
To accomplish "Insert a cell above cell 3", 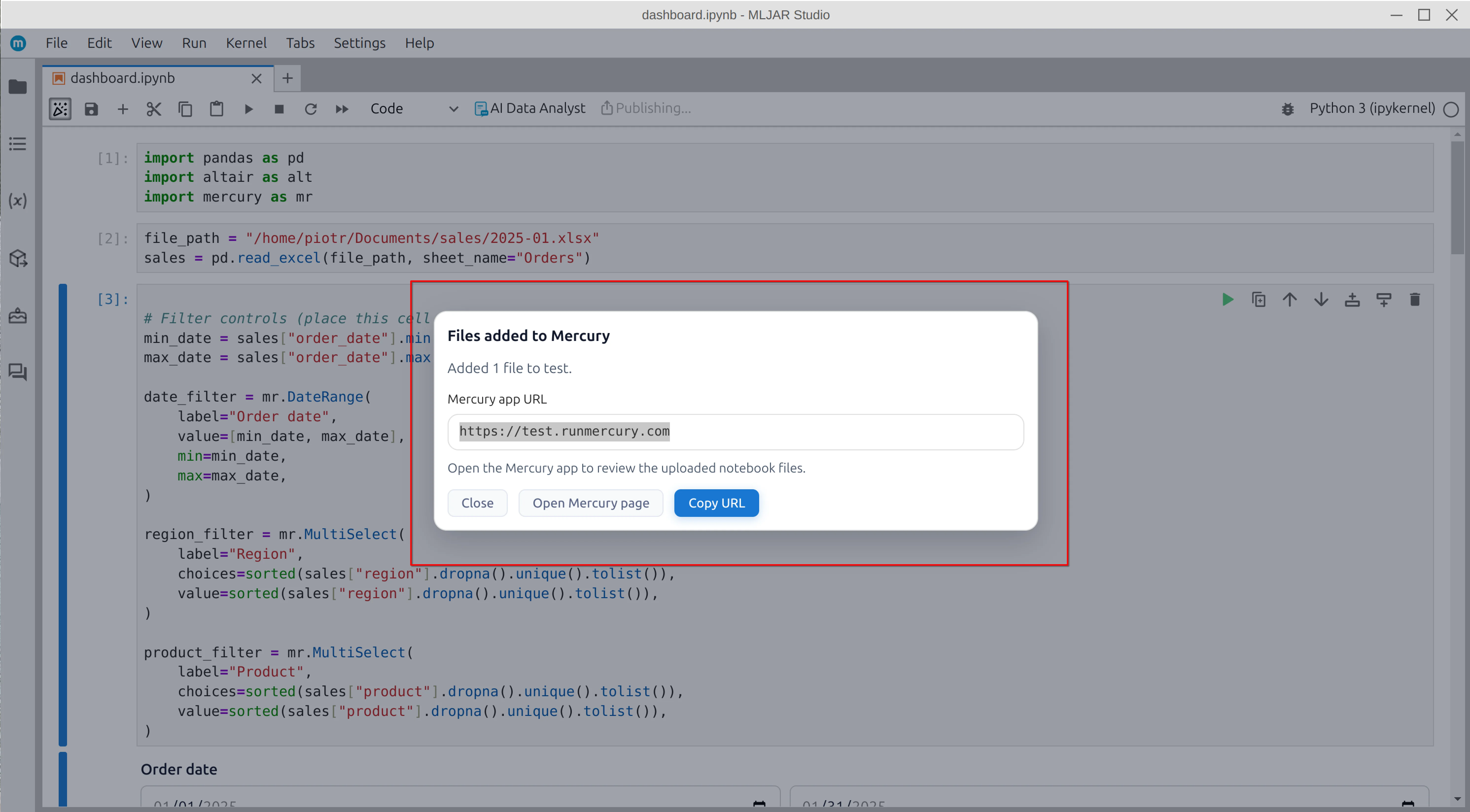I will 1352,299.
